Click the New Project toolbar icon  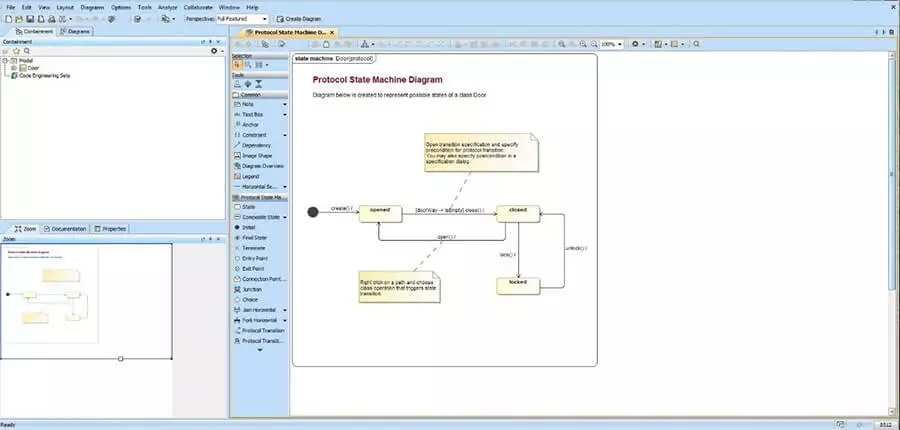(9, 19)
